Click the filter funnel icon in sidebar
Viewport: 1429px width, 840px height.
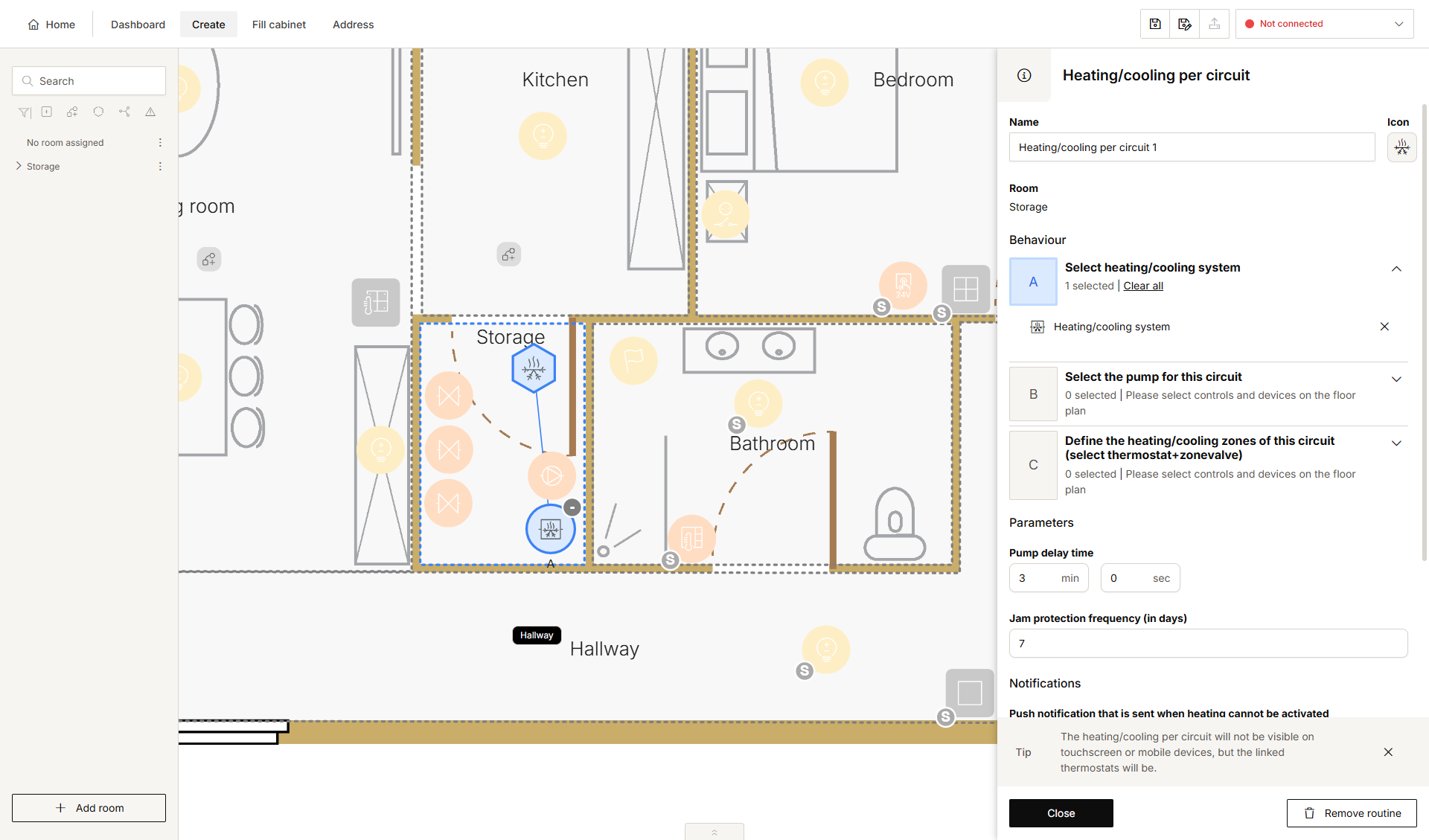pos(25,112)
